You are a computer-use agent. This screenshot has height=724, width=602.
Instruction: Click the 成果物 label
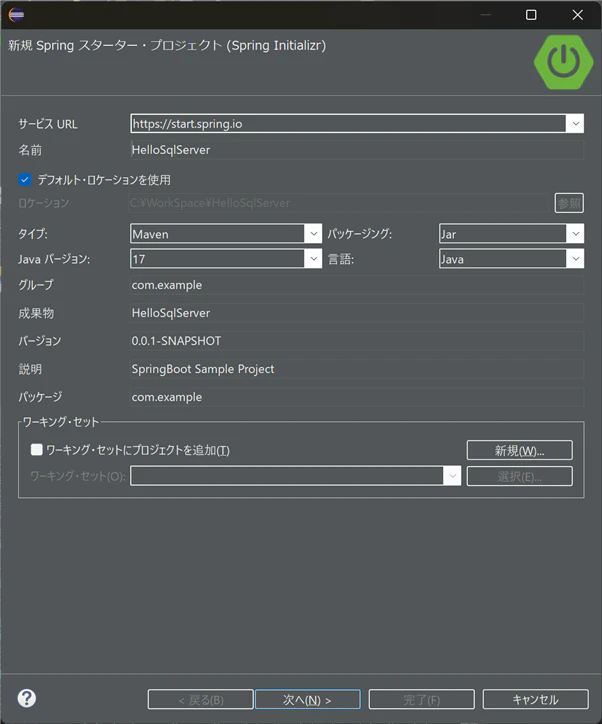click(x=36, y=313)
